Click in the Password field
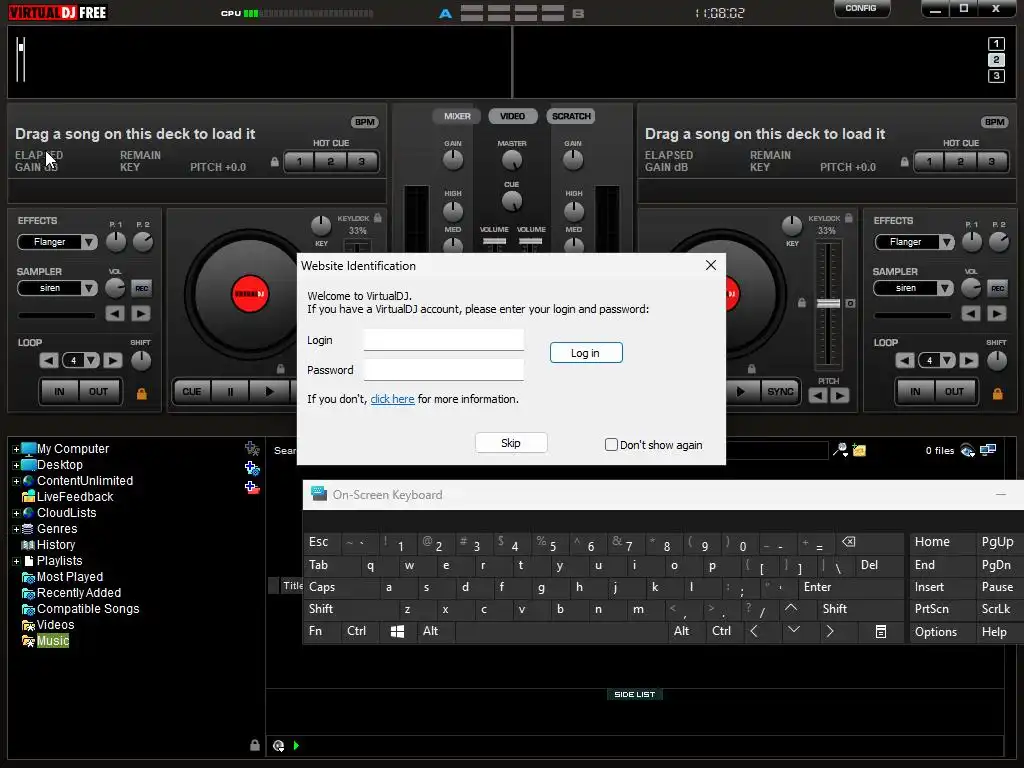The height and width of the screenshot is (768, 1024). point(443,370)
